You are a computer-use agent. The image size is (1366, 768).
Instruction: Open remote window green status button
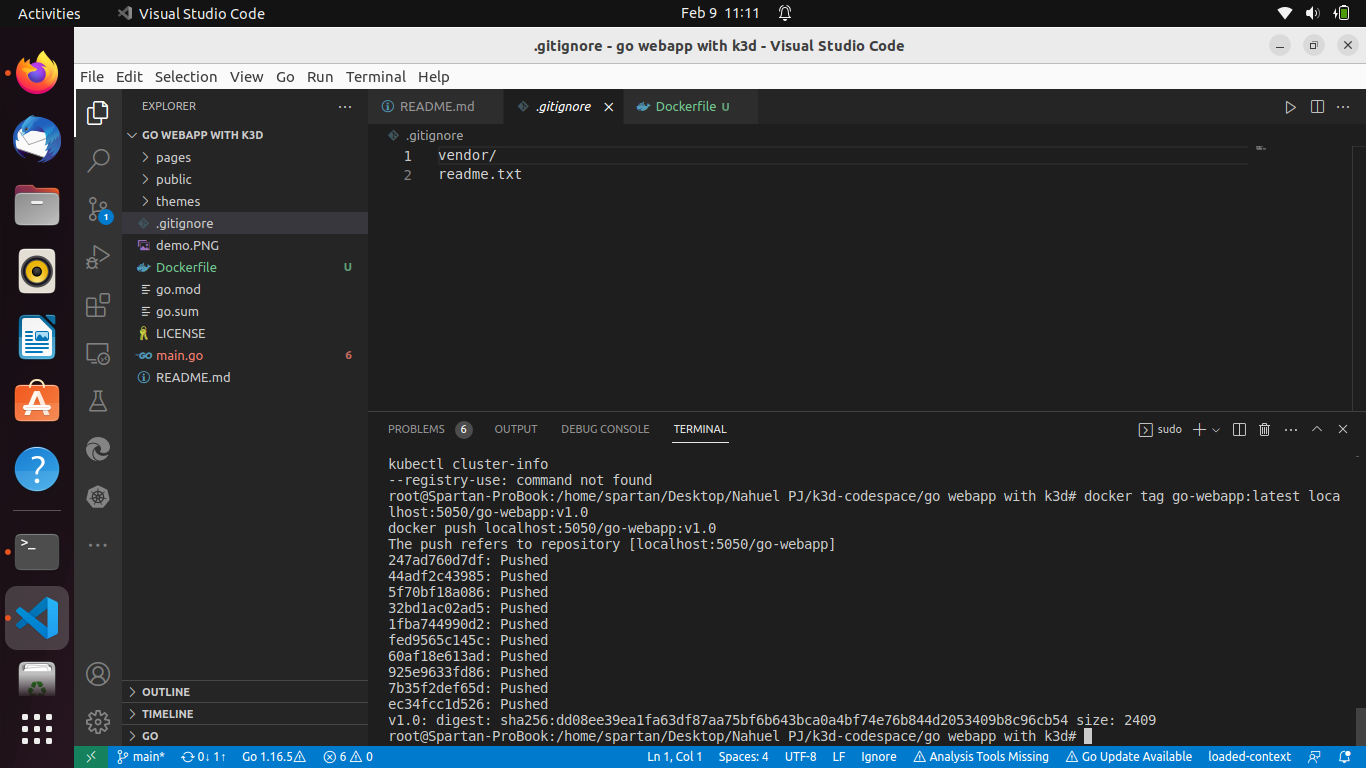91,757
